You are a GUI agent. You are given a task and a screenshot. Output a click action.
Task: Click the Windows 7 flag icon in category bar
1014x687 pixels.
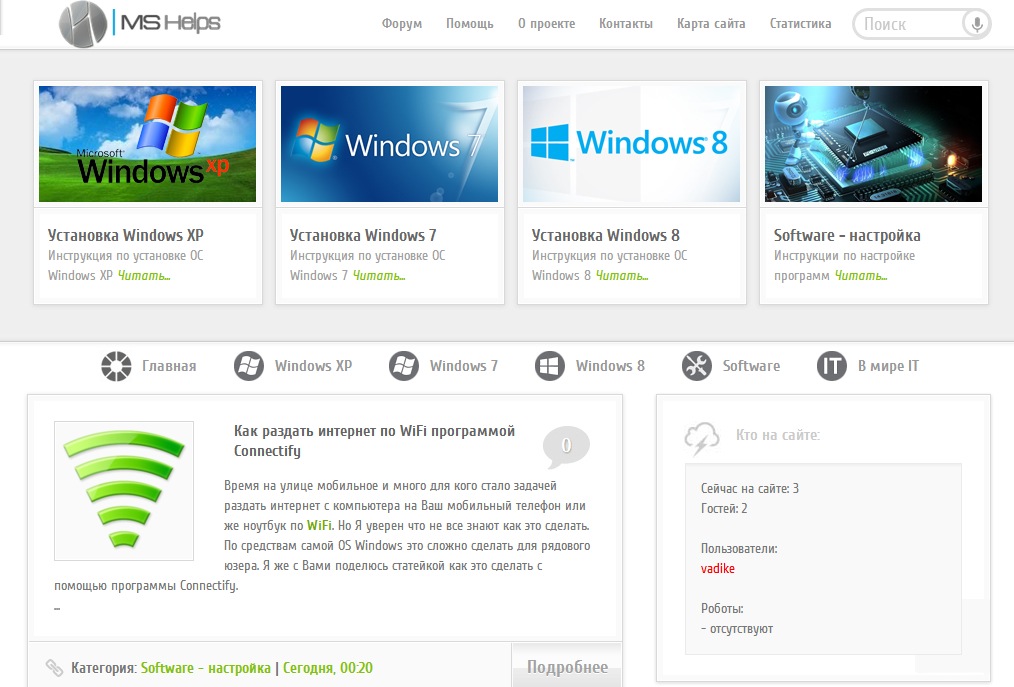point(404,366)
